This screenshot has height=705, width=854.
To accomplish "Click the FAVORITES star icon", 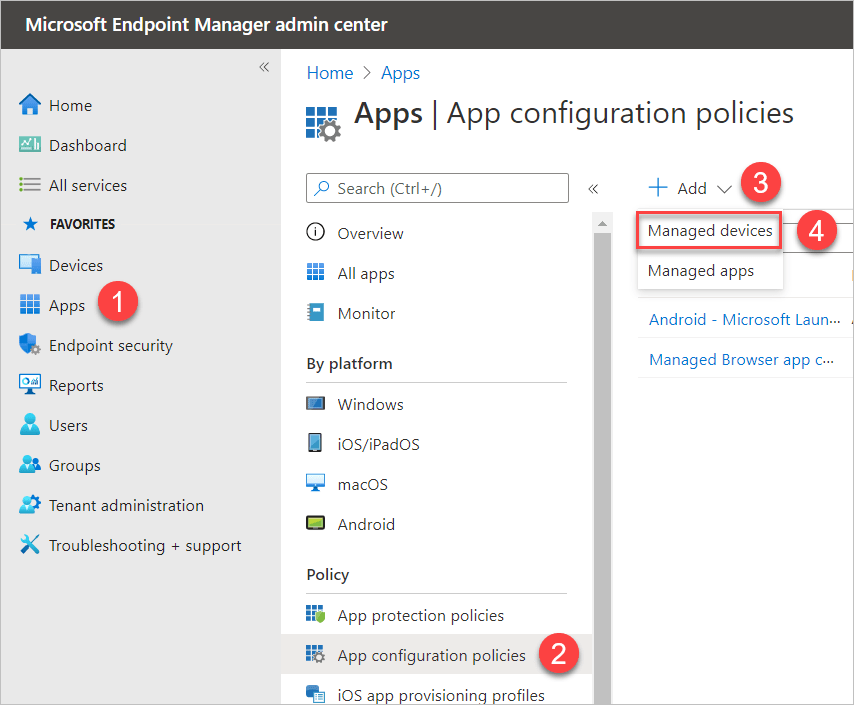I will point(30,224).
